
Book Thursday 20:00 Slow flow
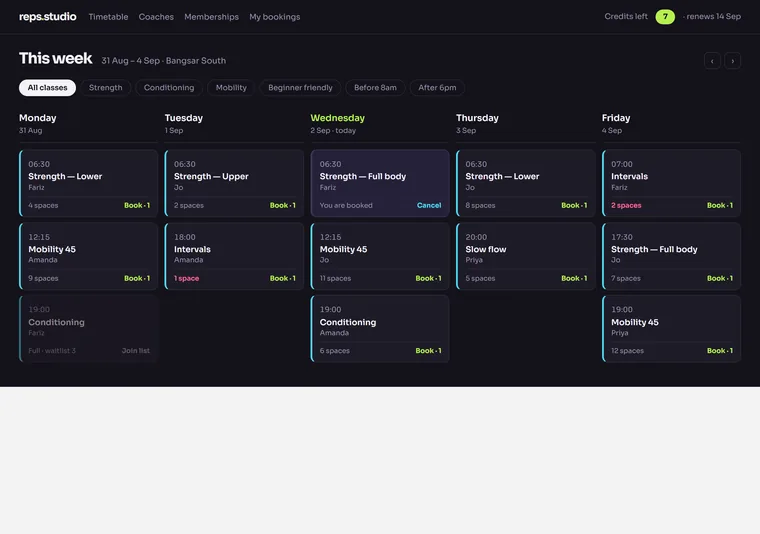click(574, 278)
